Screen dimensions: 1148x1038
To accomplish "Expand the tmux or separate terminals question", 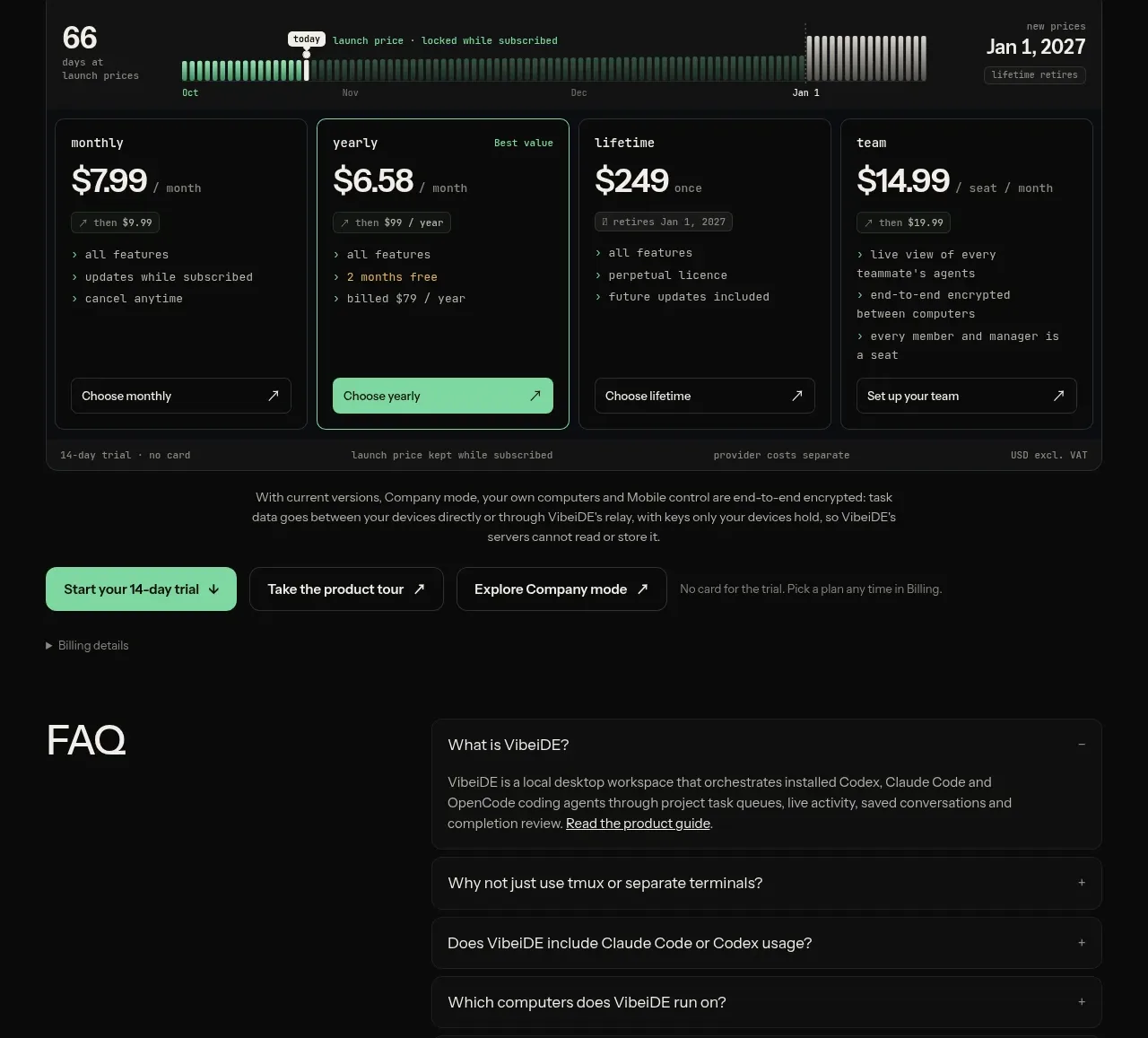I will coord(767,883).
